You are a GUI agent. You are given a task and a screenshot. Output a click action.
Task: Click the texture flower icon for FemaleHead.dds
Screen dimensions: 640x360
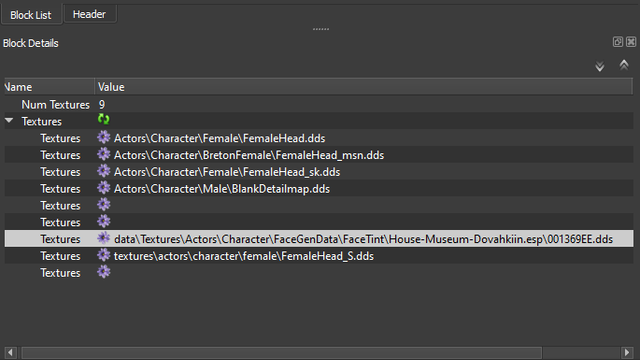[104, 138]
